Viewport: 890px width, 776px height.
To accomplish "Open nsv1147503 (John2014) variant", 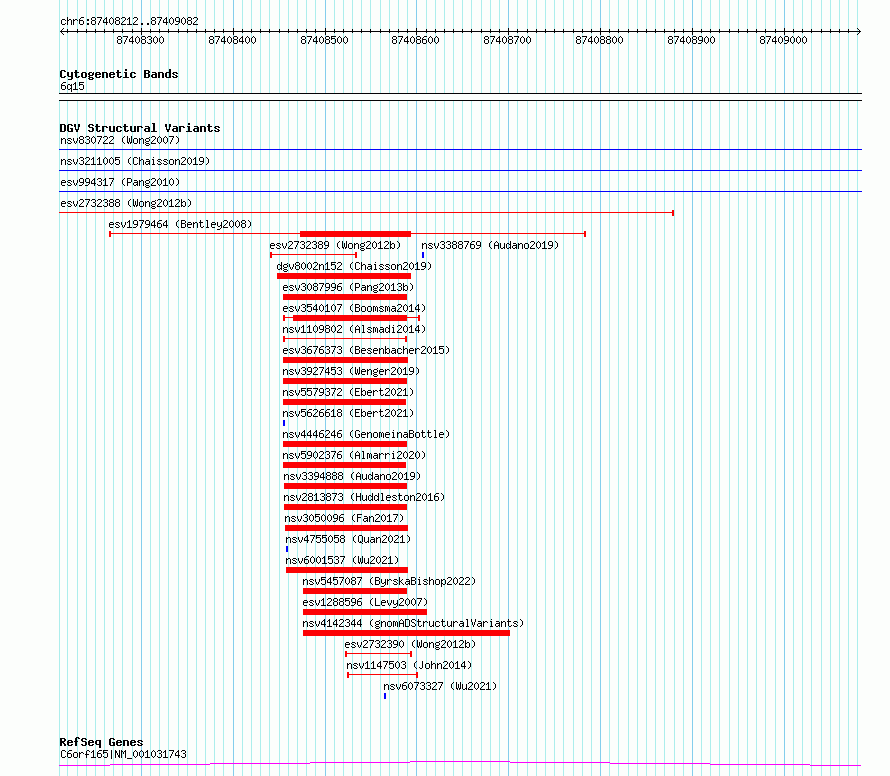I will click(x=409, y=665).
